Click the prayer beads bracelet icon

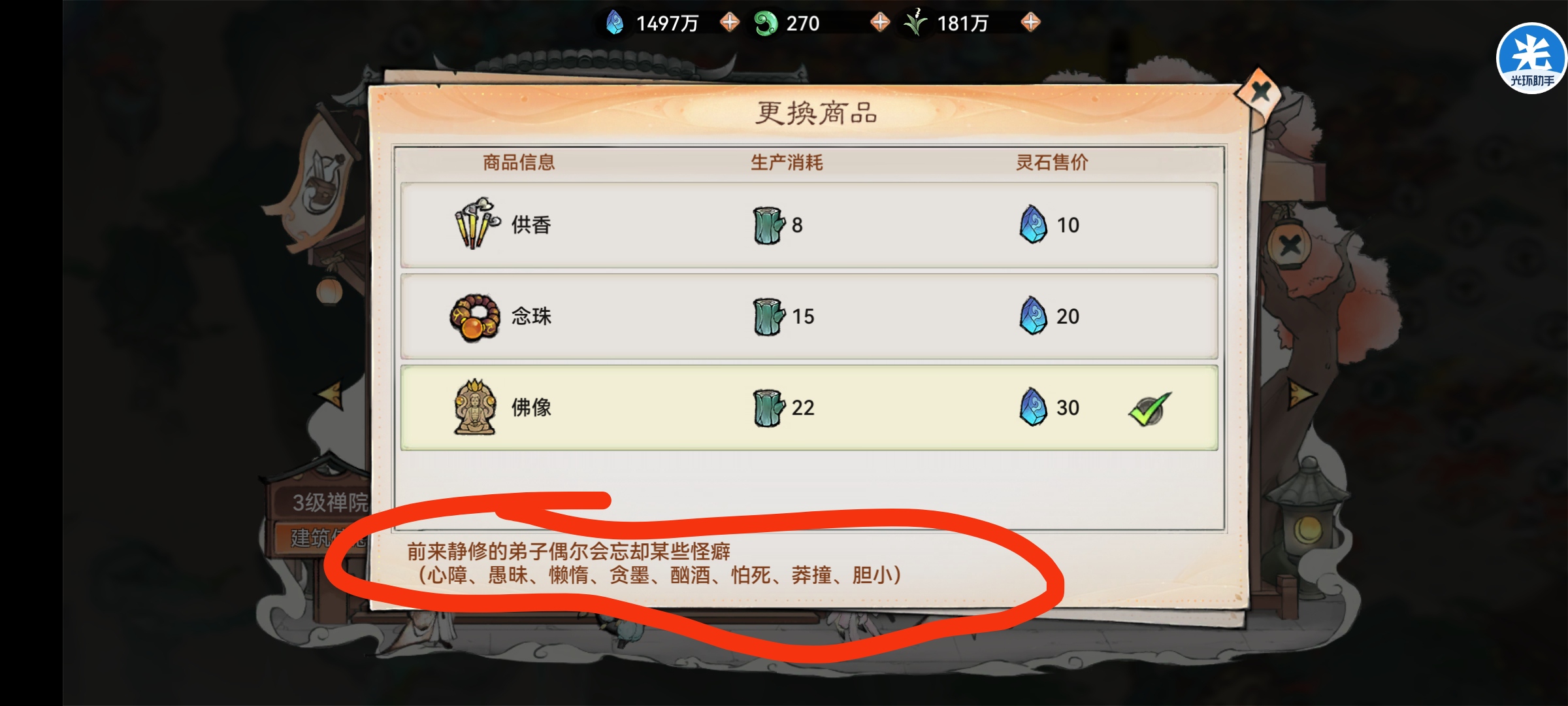coord(475,318)
